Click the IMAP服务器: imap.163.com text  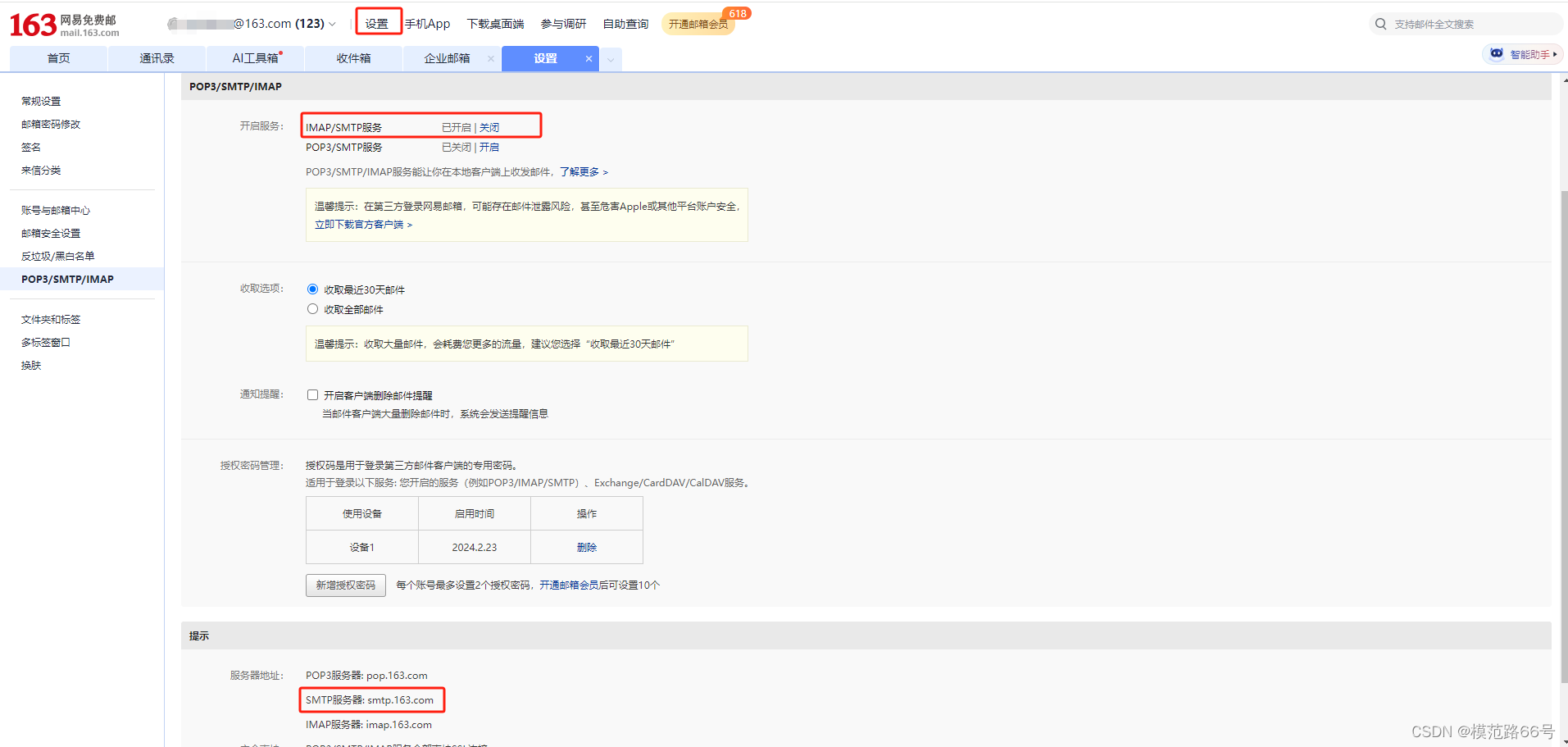369,725
